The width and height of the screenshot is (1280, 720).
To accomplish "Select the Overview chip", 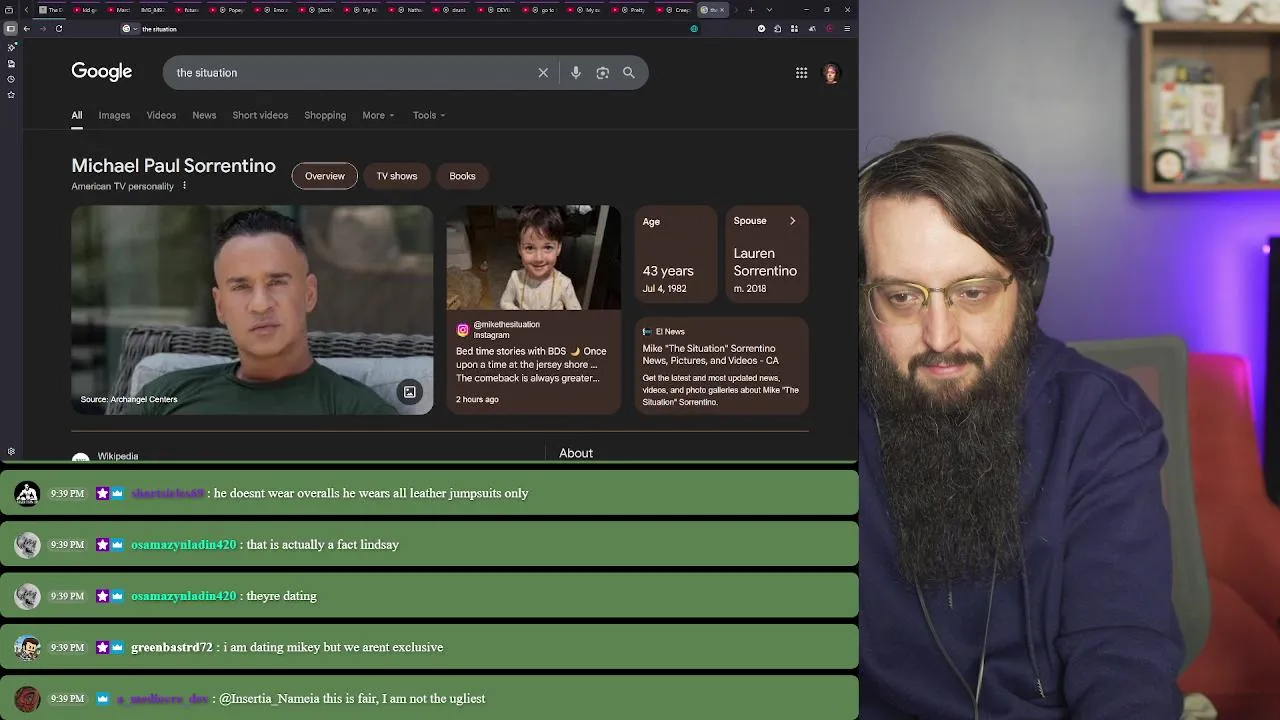I will 324,176.
